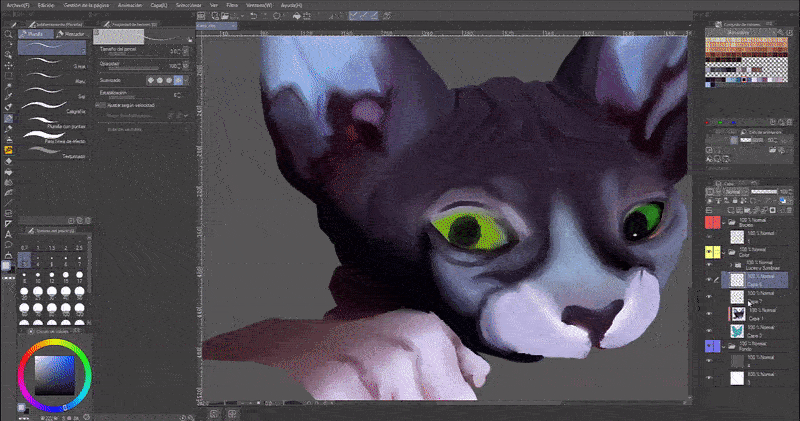Open the Edición menu
Image resolution: width=800 pixels, height=421 pixels.
click(x=46, y=5)
